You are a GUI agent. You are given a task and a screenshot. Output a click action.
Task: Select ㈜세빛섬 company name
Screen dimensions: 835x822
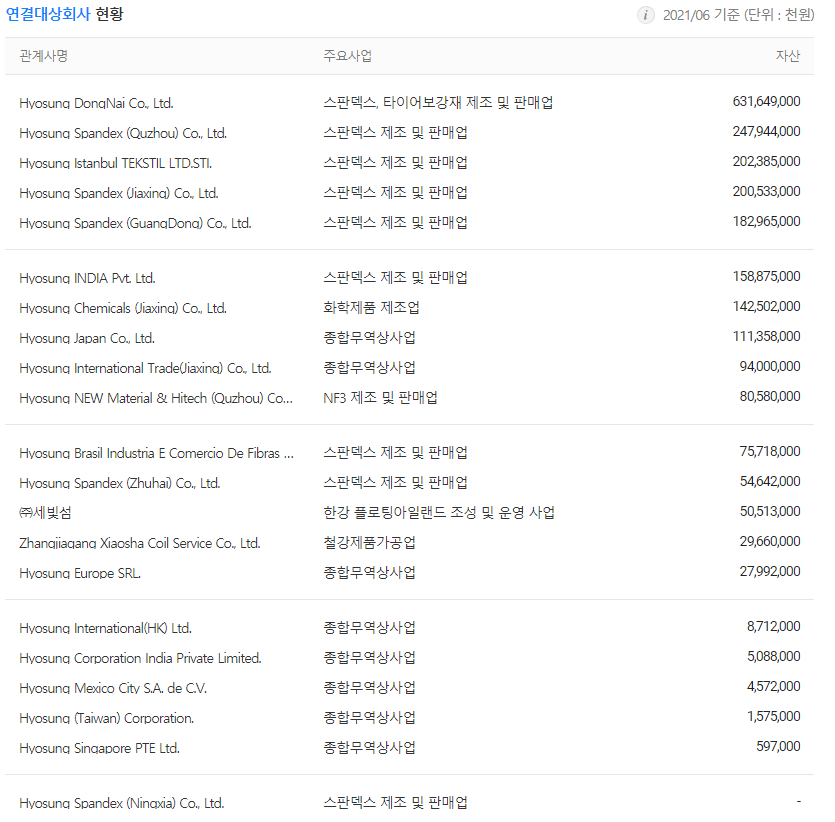(x=45, y=513)
